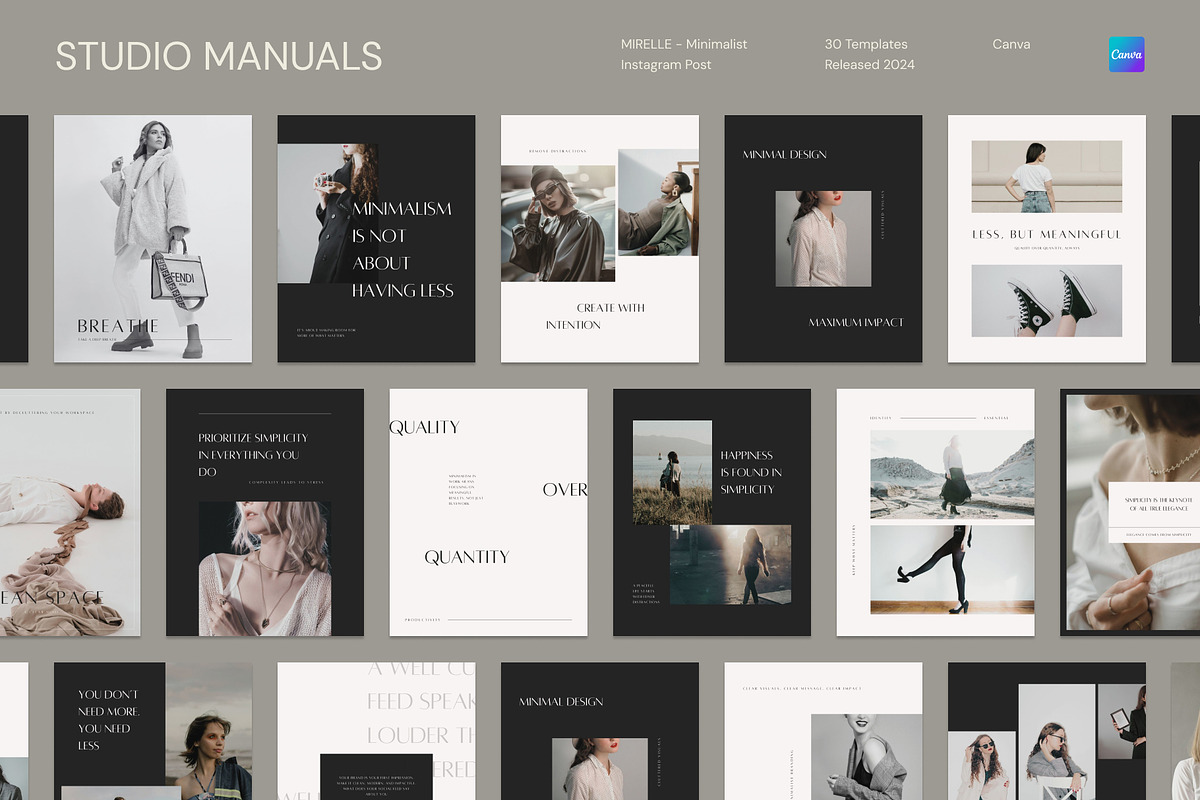Open the BREATHE template with Fendi bag
The image size is (1200, 800).
coord(153,239)
